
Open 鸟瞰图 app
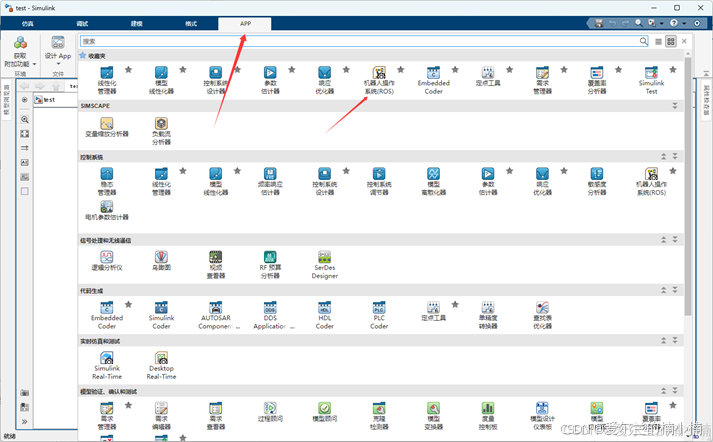(x=161, y=261)
